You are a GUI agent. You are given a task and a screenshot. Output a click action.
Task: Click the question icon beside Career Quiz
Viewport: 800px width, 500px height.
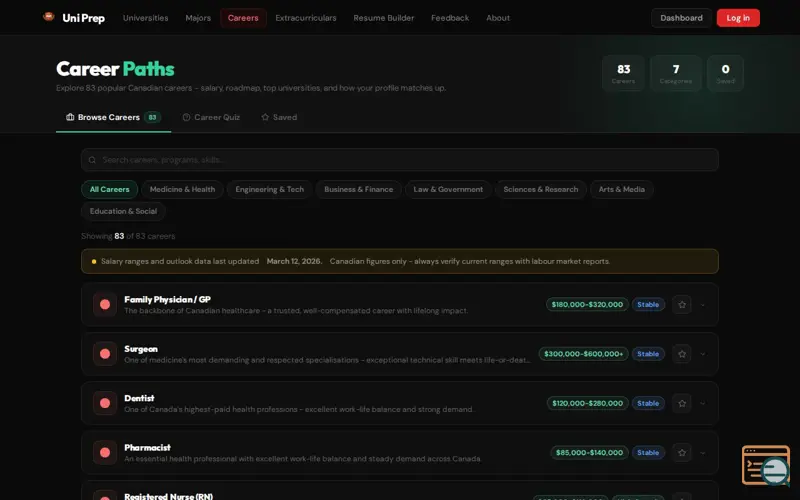click(x=186, y=117)
